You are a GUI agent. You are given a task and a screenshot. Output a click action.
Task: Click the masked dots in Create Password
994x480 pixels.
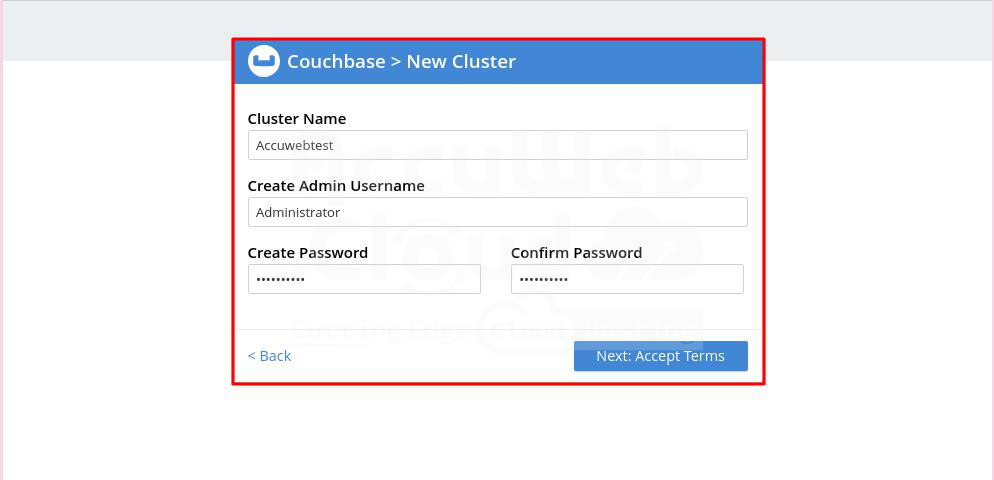tap(280, 279)
